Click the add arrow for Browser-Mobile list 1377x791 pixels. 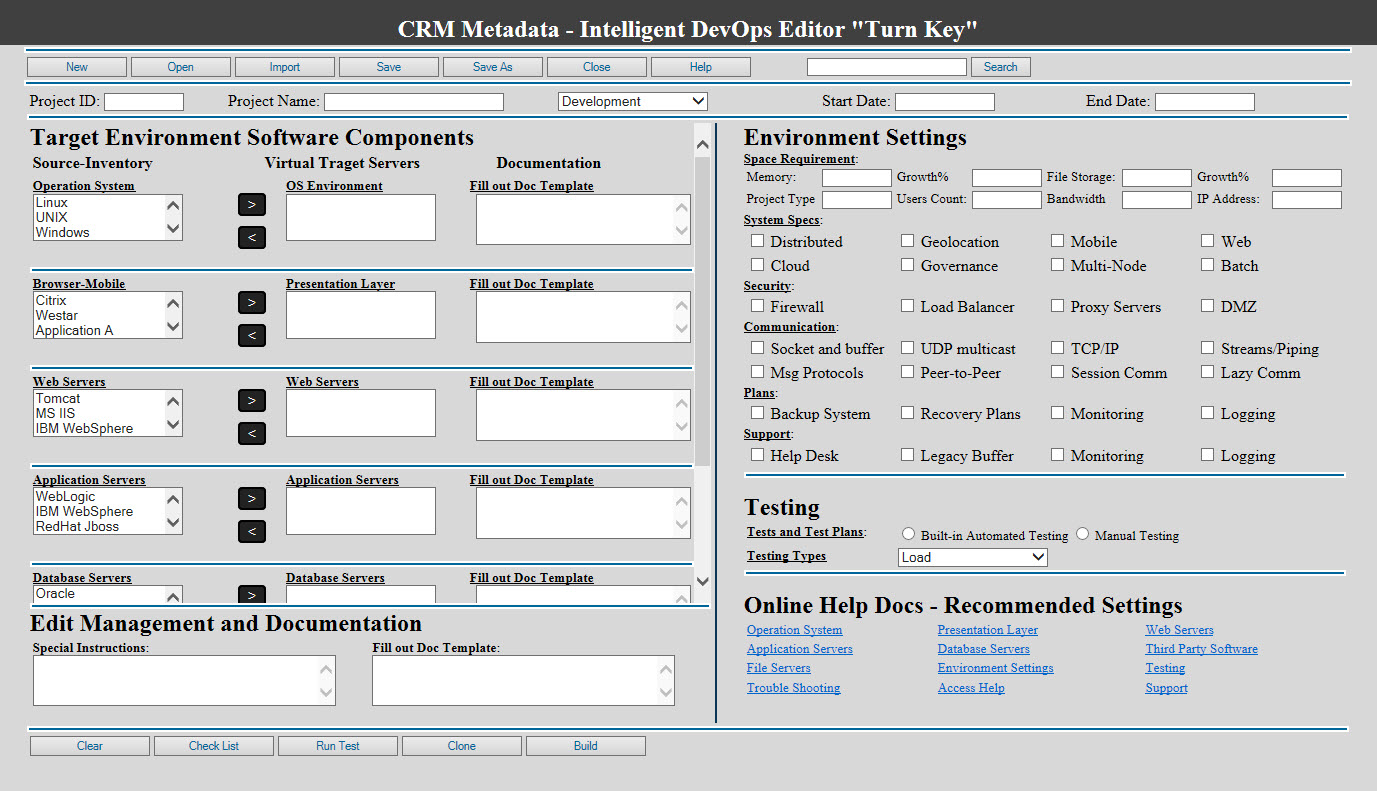pos(252,302)
